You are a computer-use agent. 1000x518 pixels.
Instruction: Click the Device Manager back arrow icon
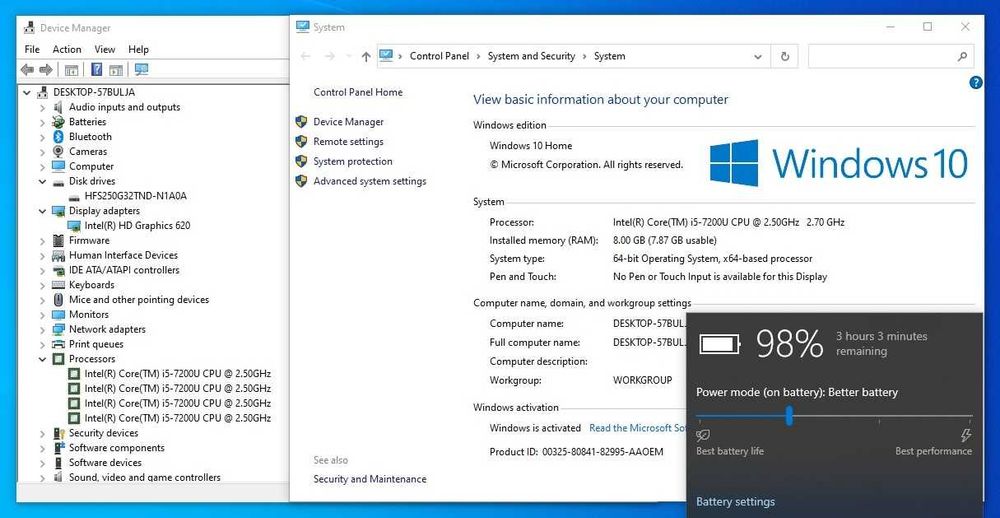click(x=27, y=70)
